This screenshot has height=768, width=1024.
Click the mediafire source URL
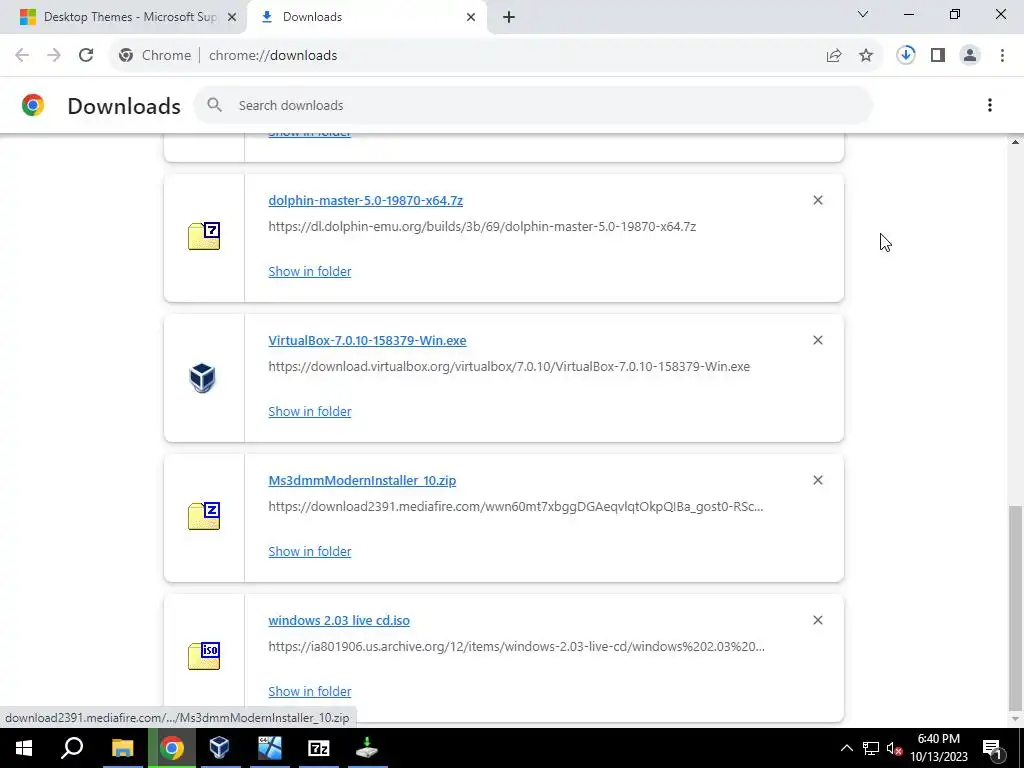click(x=516, y=507)
